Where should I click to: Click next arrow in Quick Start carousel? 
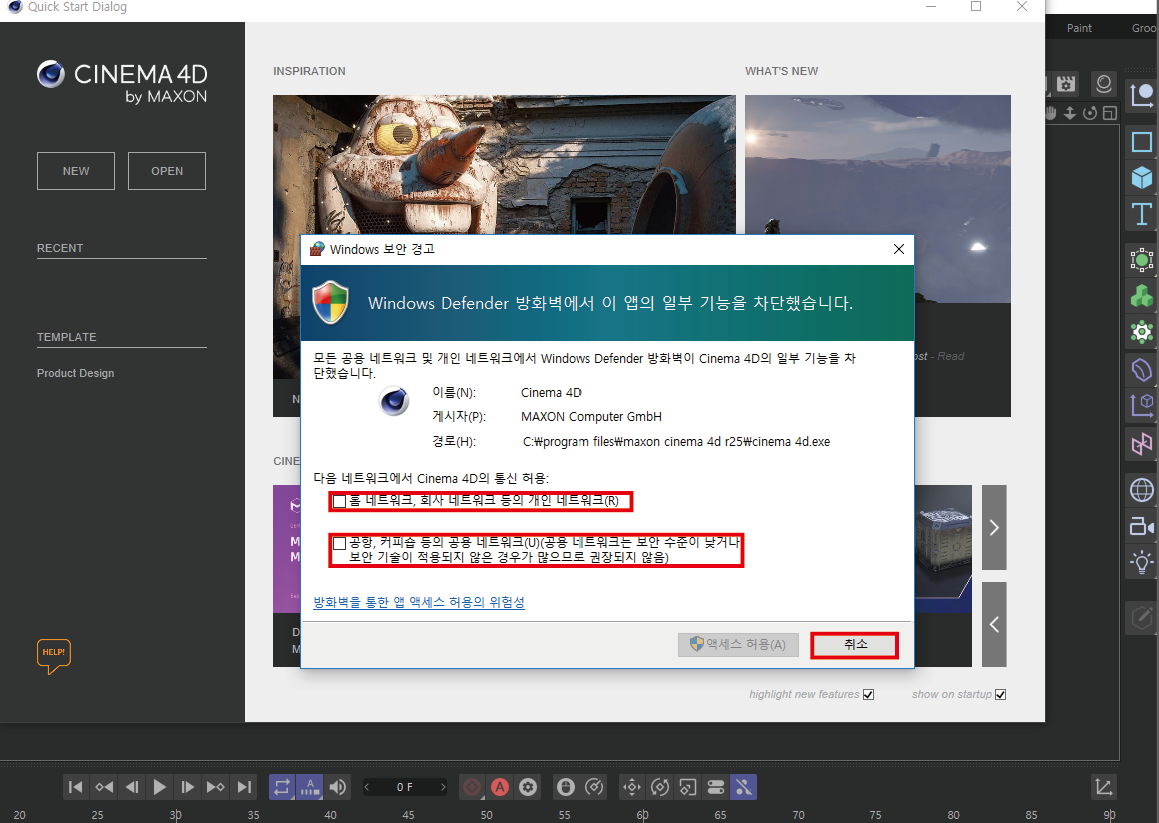click(x=994, y=527)
